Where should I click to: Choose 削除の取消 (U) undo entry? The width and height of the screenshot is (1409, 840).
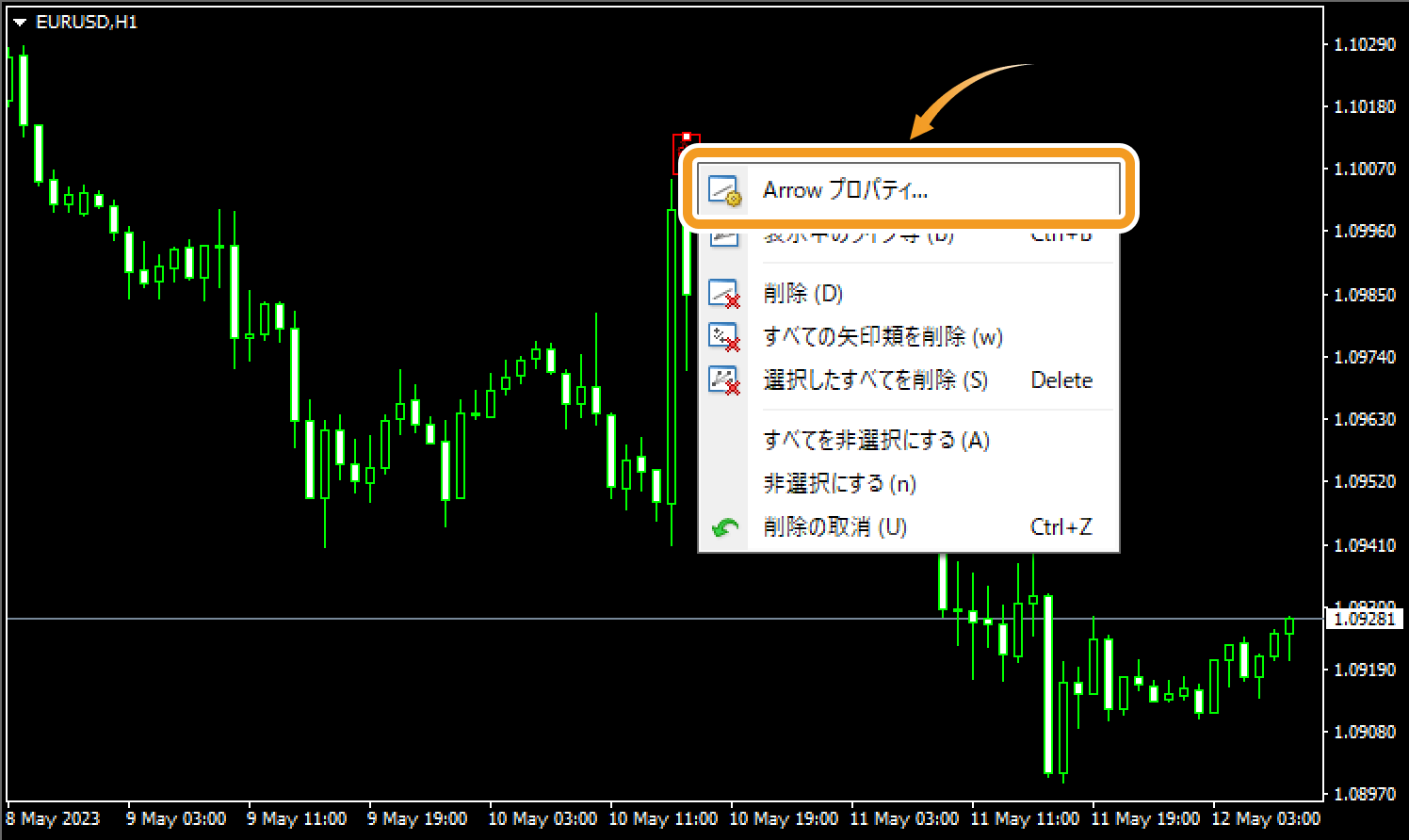(909, 526)
